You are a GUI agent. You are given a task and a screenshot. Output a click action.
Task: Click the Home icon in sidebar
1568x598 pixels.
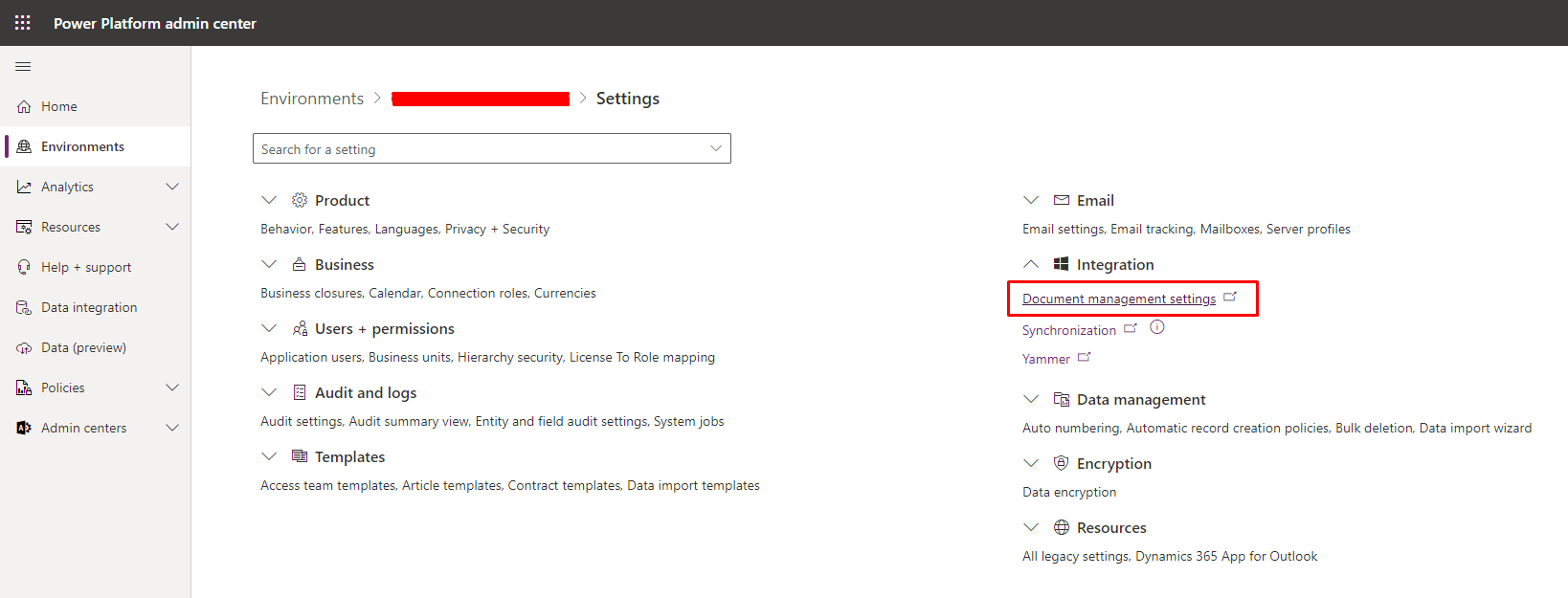(24, 107)
